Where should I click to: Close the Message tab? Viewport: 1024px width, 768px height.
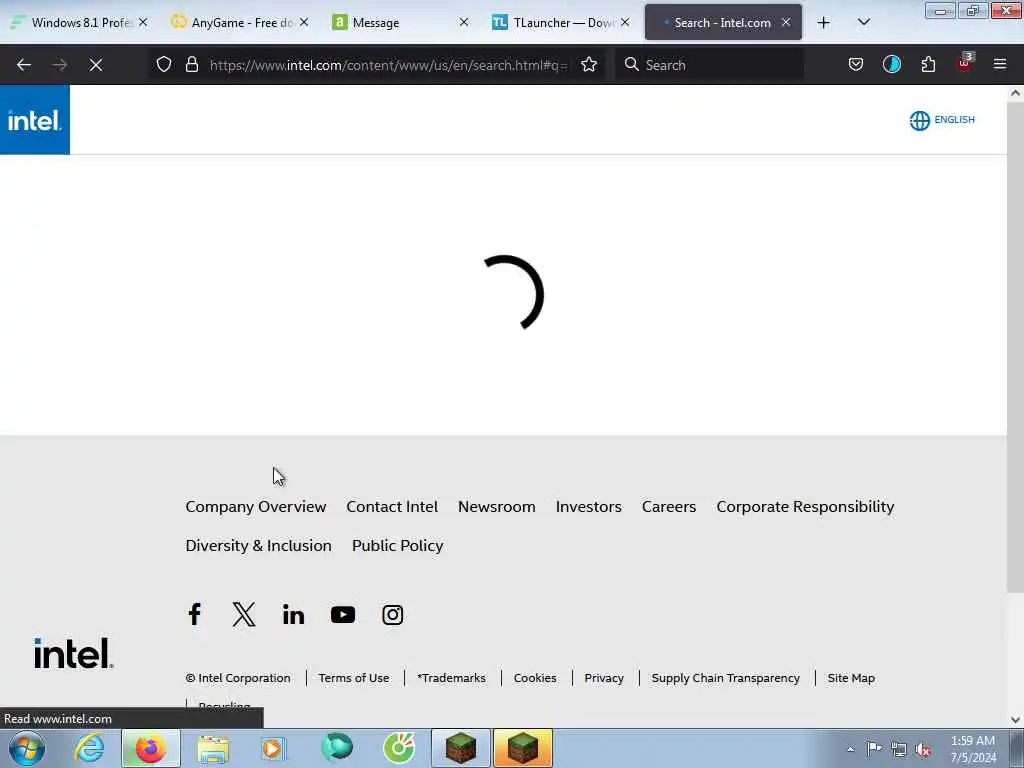pos(464,22)
